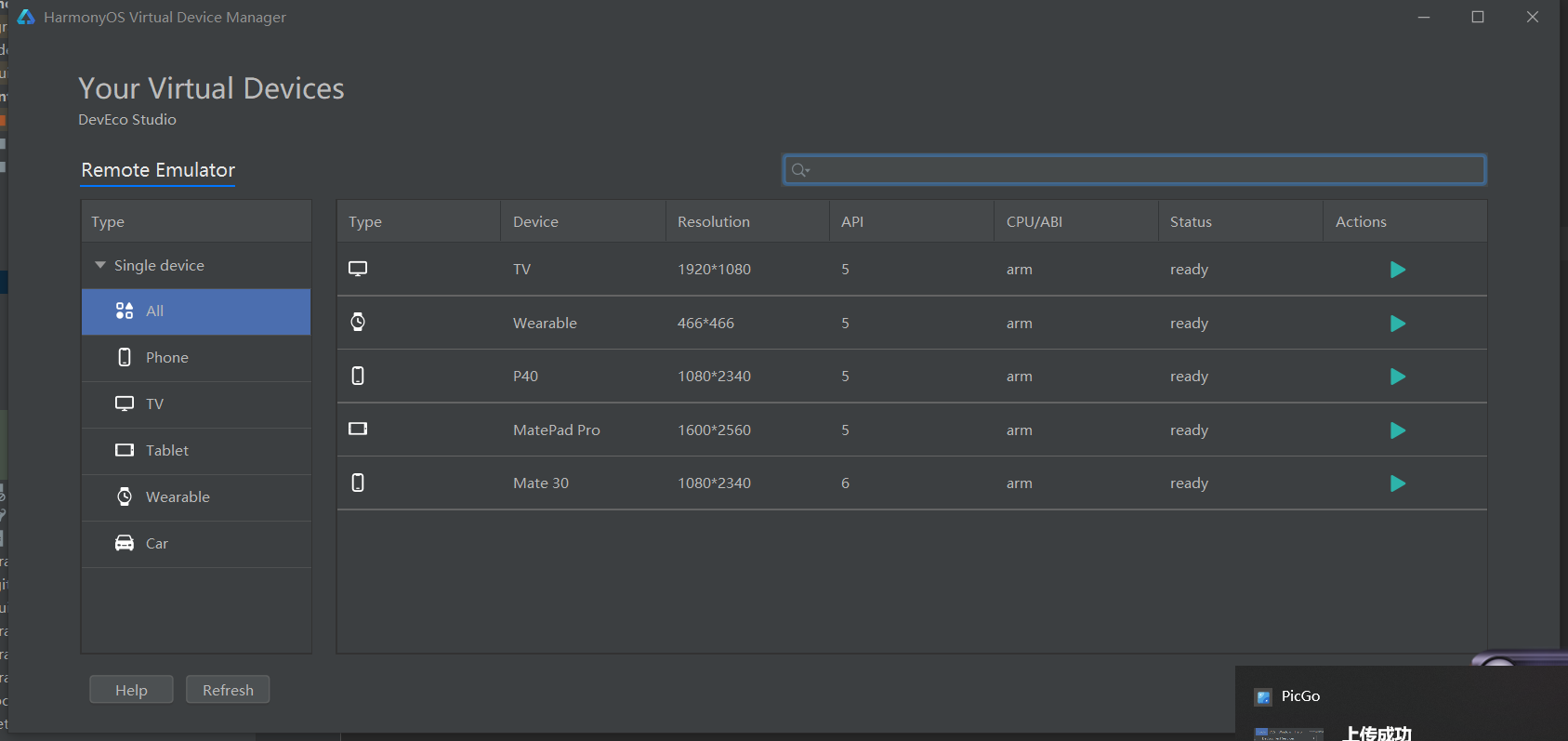Select the TV icon in the sidebar
Image resolution: width=1568 pixels, height=741 pixels.
click(125, 404)
